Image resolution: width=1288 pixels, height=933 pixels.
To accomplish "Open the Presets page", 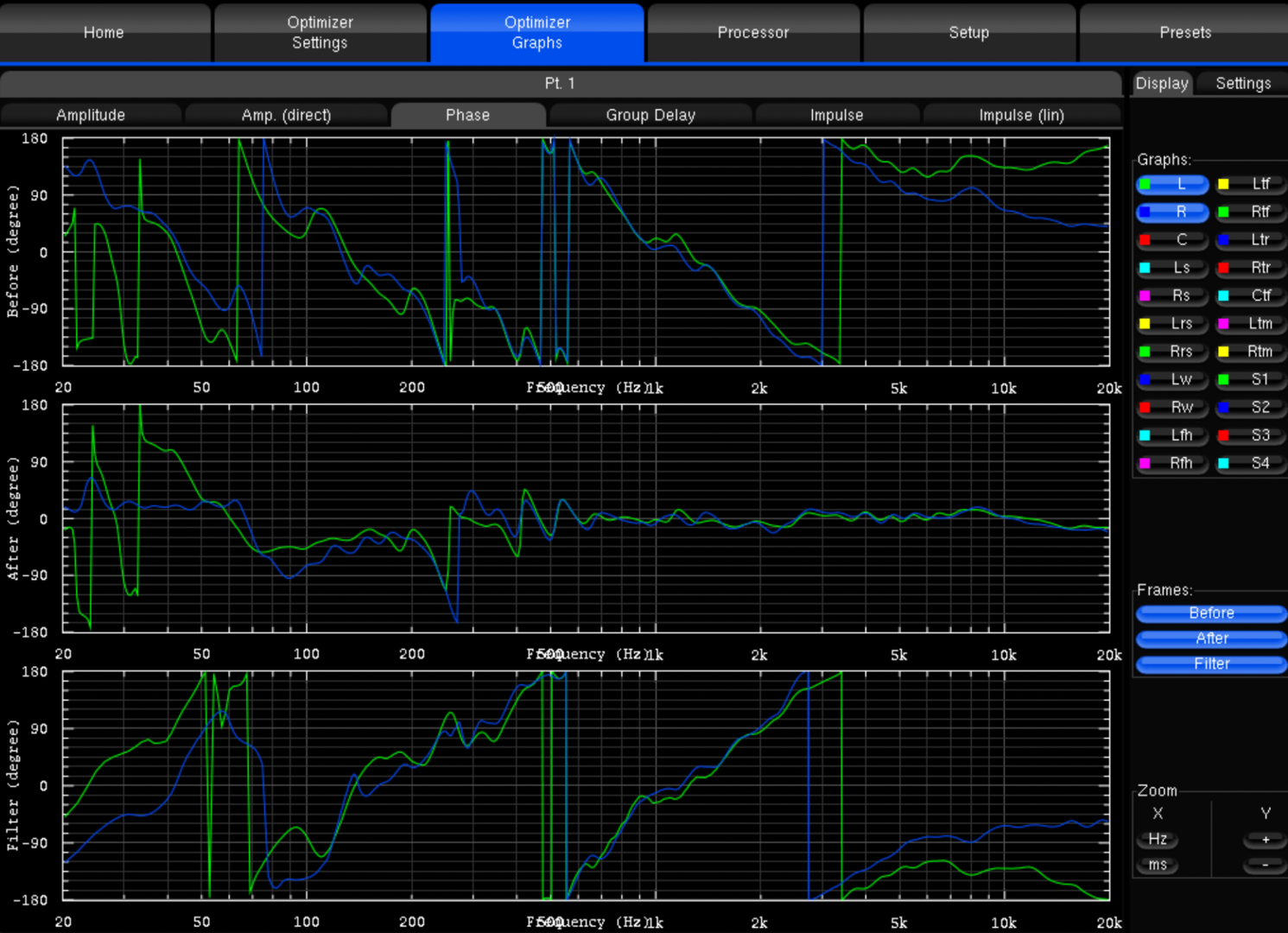I will pyautogui.click(x=1184, y=33).
